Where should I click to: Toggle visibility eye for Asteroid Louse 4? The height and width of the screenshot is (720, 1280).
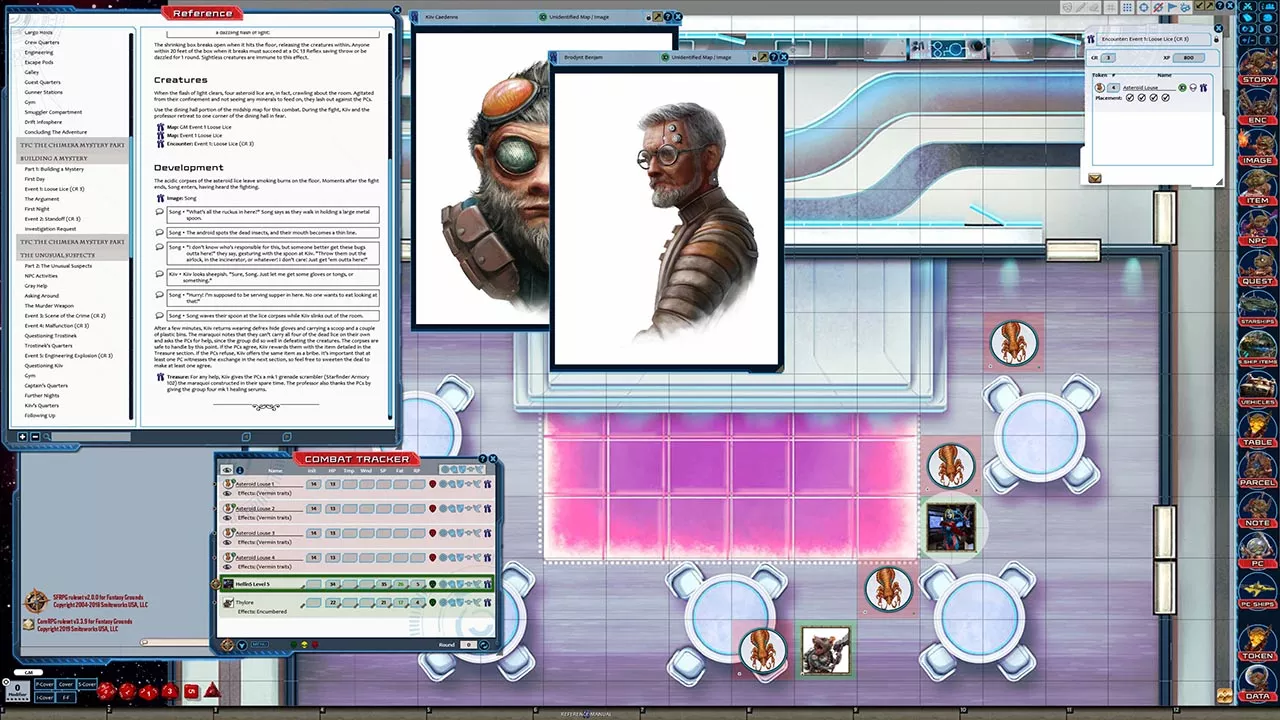click(x=227, y=566)
